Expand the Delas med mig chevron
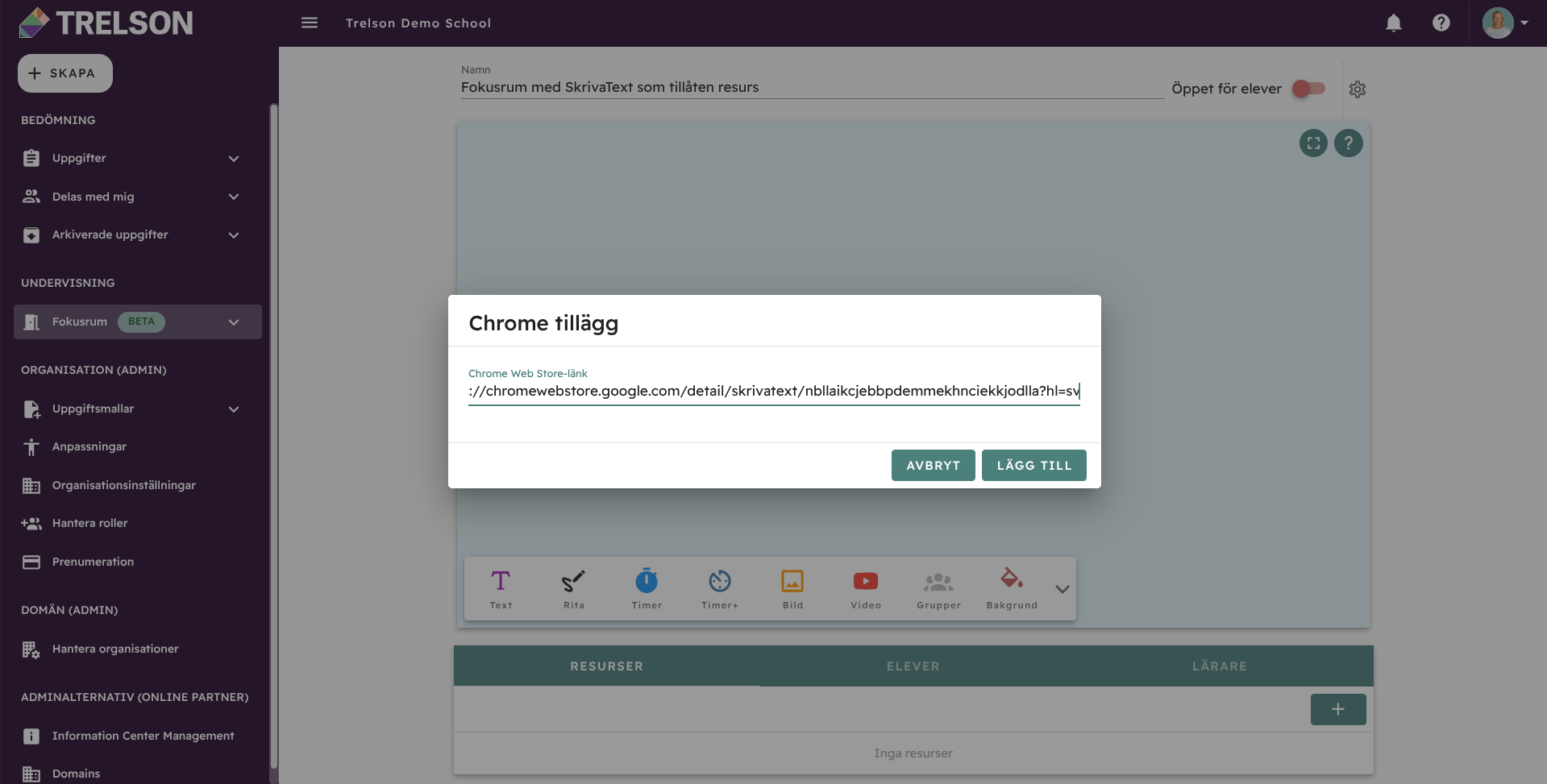 click(x=234, y=197)
